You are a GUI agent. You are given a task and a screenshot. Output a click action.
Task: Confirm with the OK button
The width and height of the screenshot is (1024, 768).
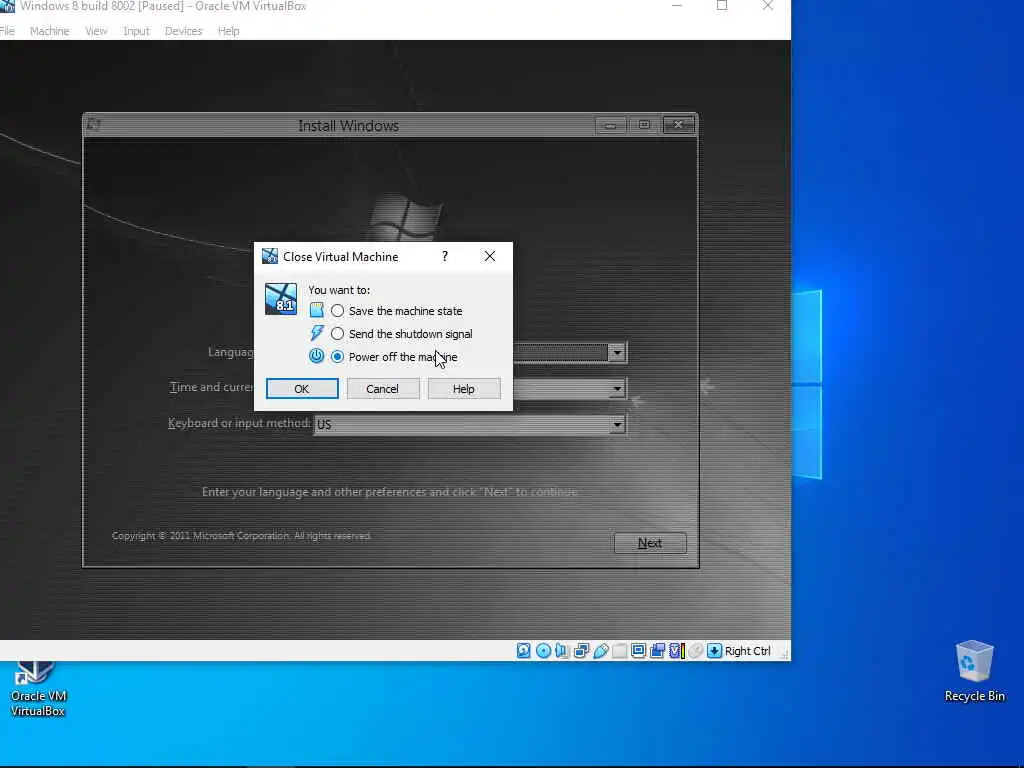pyautogui.click(x=302, y=389)
